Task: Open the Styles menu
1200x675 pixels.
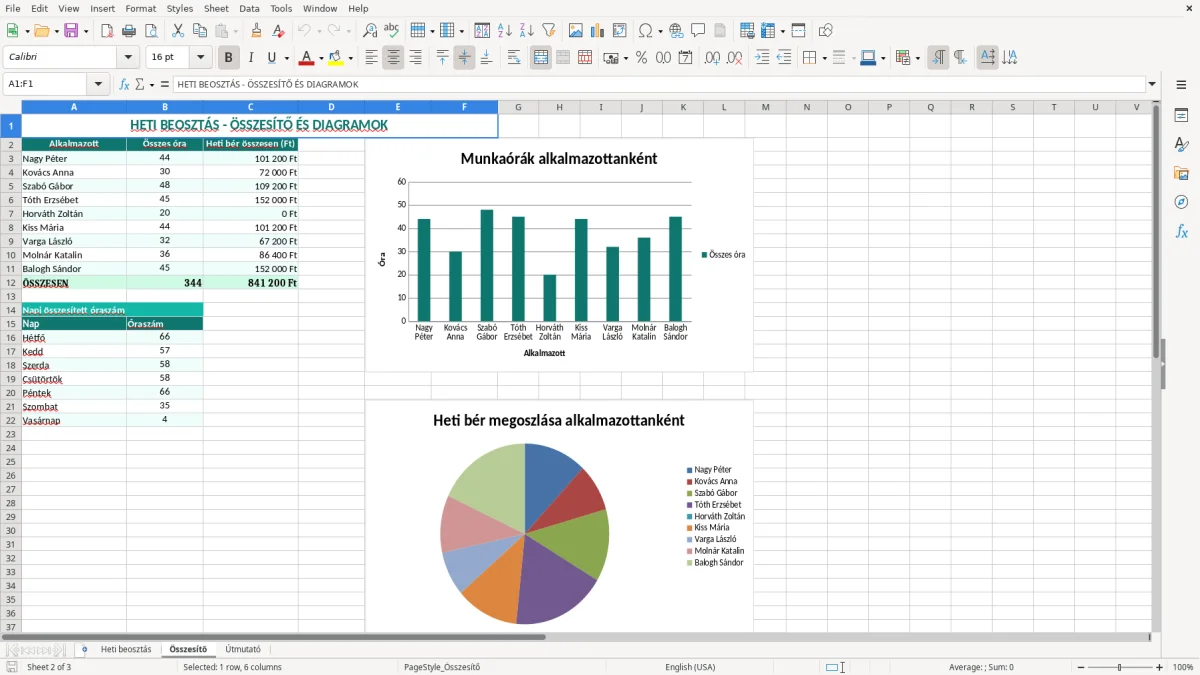Action: 180,8
